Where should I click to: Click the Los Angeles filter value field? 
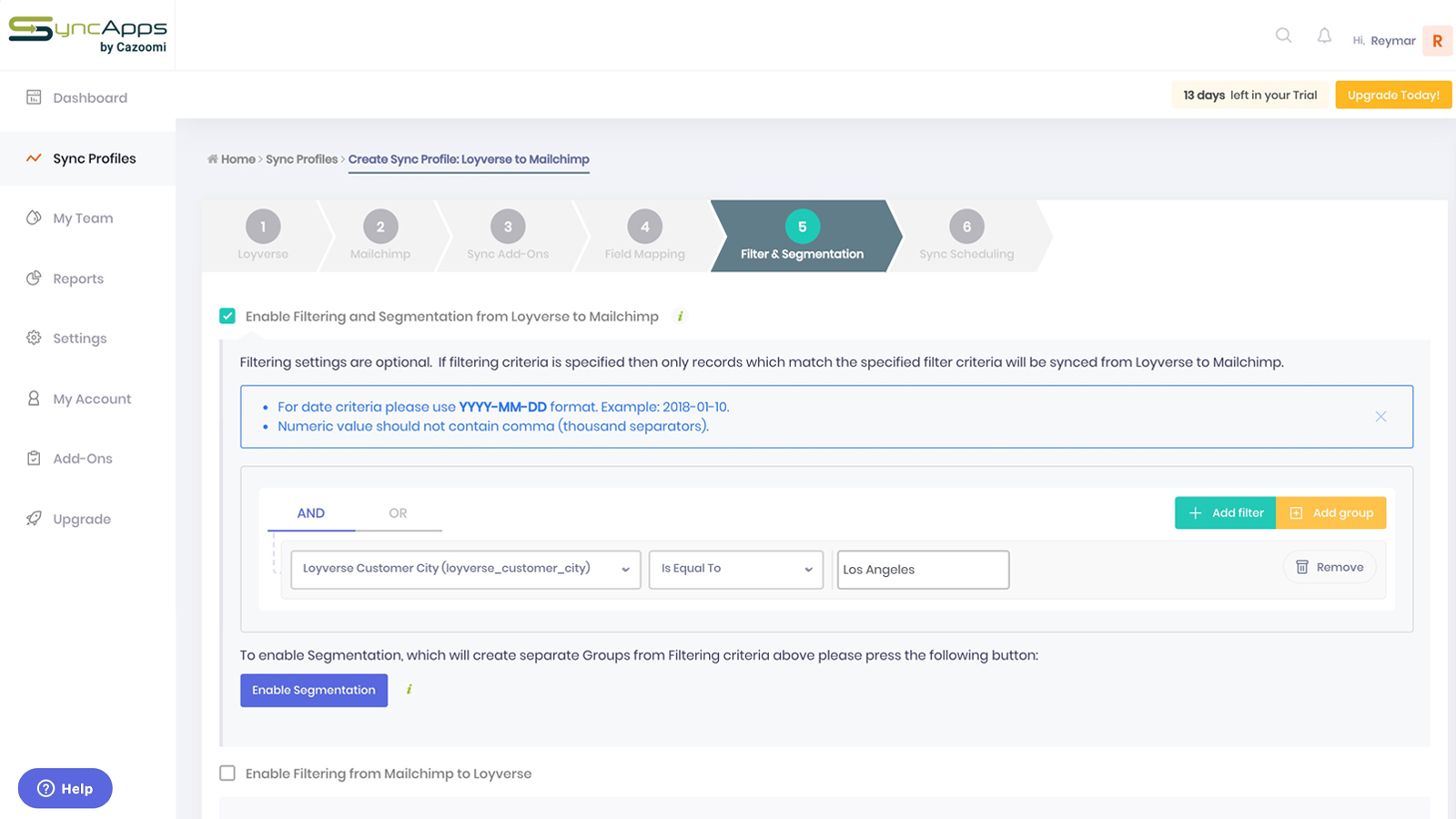point(923,570)
